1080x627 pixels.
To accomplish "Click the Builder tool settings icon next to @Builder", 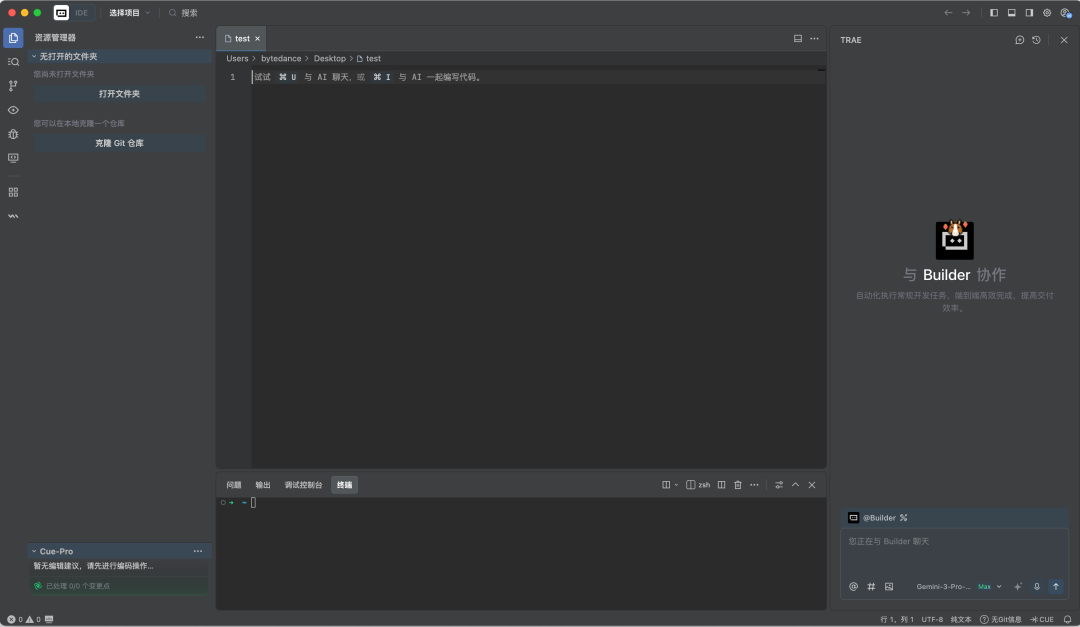I will coord(904,517).
